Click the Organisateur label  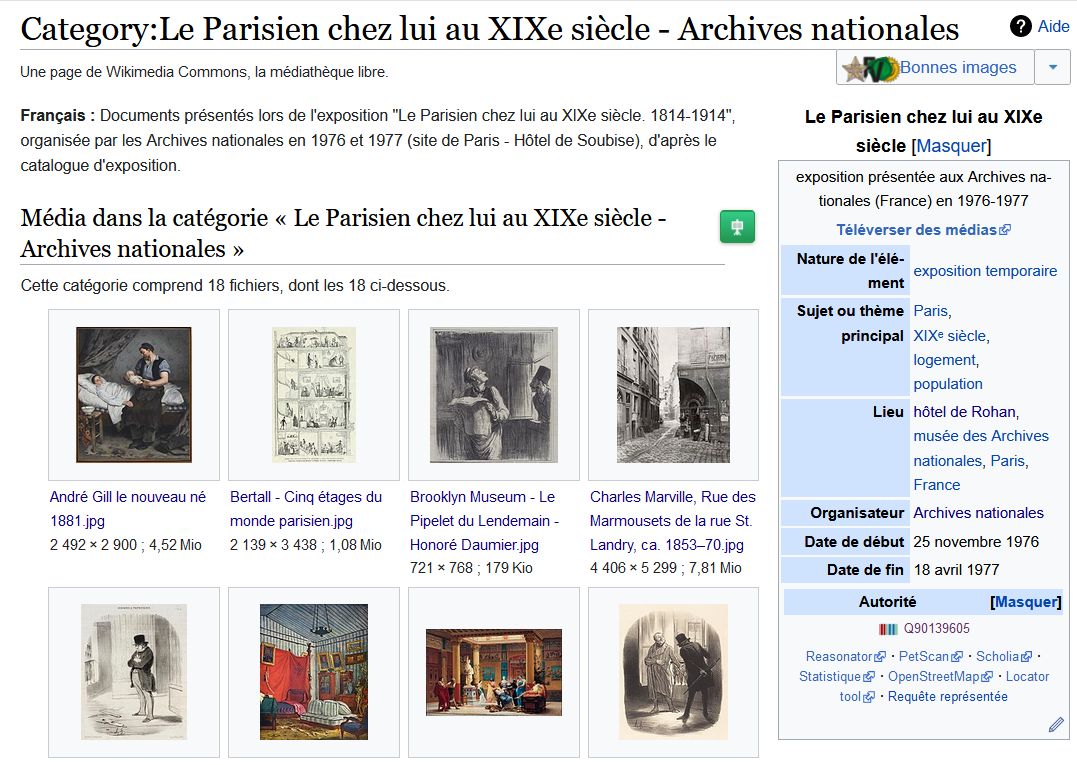857,513
